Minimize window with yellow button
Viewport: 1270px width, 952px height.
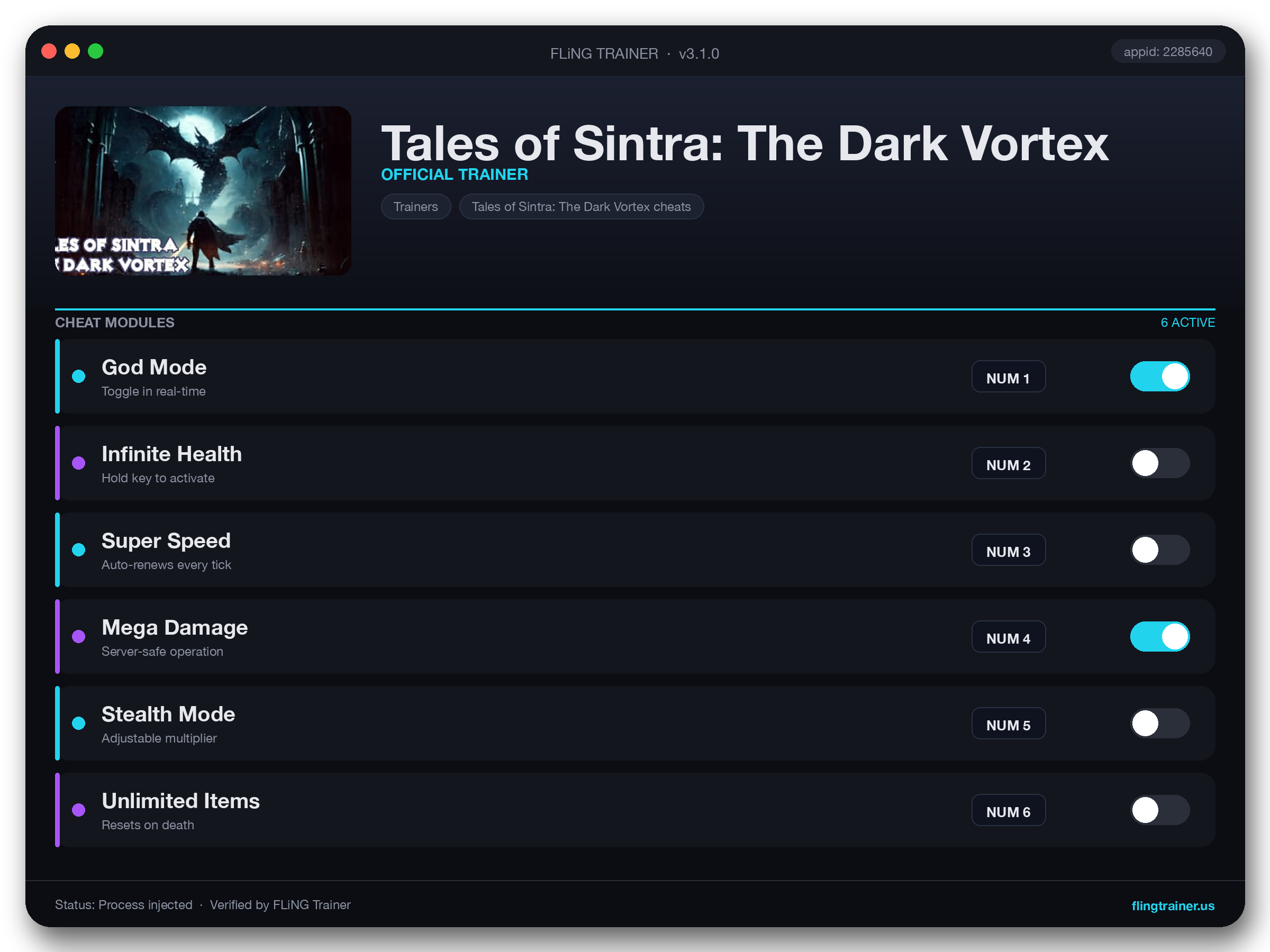click(x=72, y=51)
